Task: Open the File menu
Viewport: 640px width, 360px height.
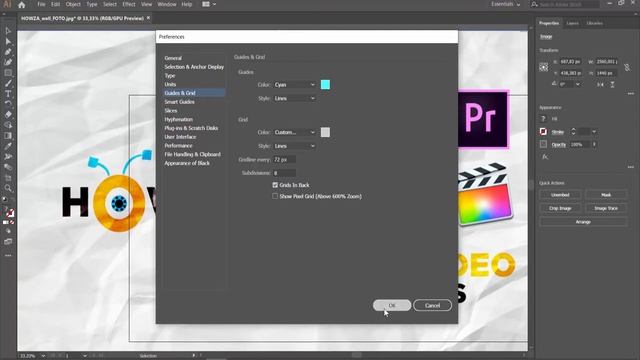Action: pyautogui.click(x=41, y=4)
